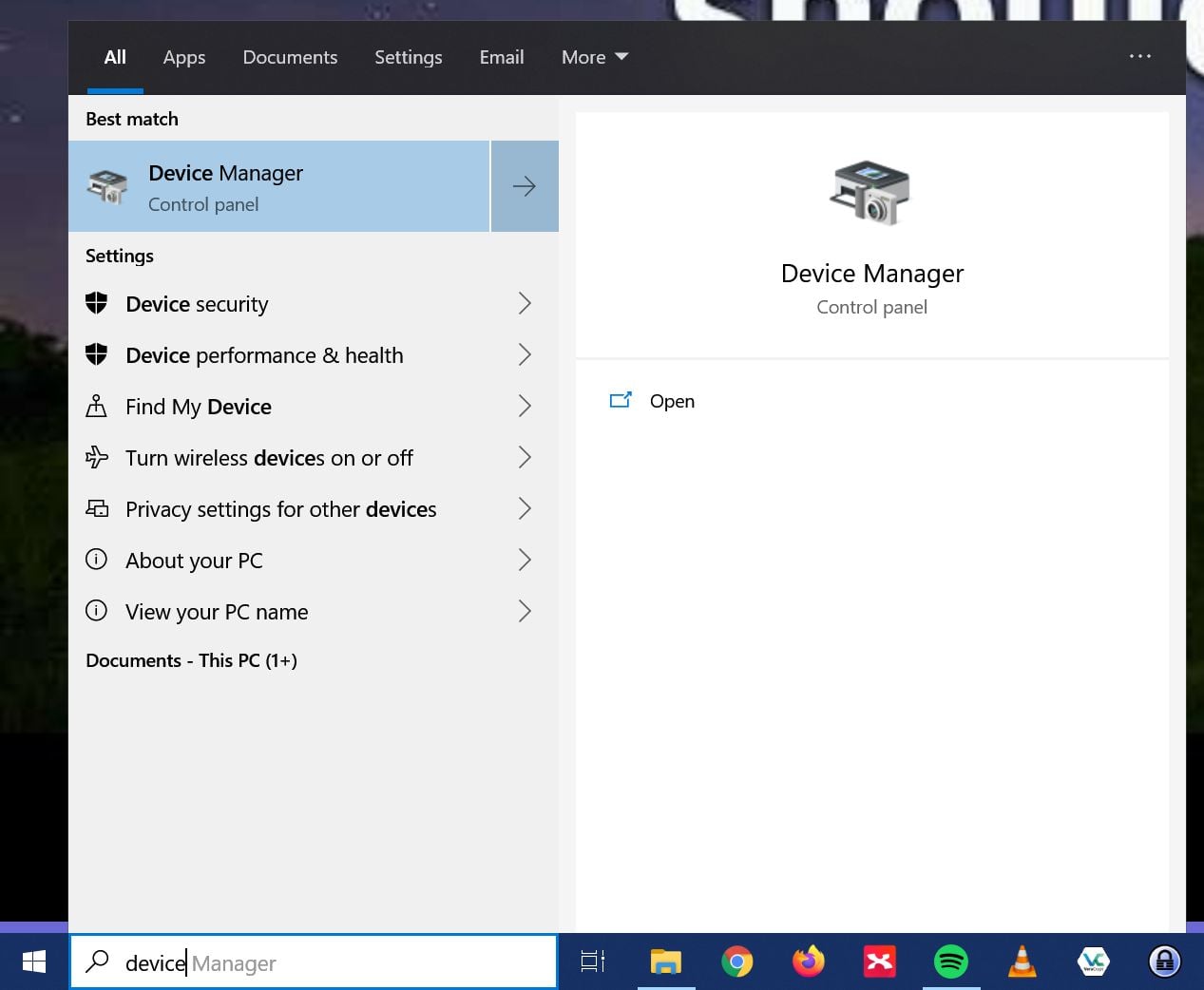Screen dimensions: 1204x990
Task: Click the arrow beside Device Manager best match
Action: (x=525, y=186)
